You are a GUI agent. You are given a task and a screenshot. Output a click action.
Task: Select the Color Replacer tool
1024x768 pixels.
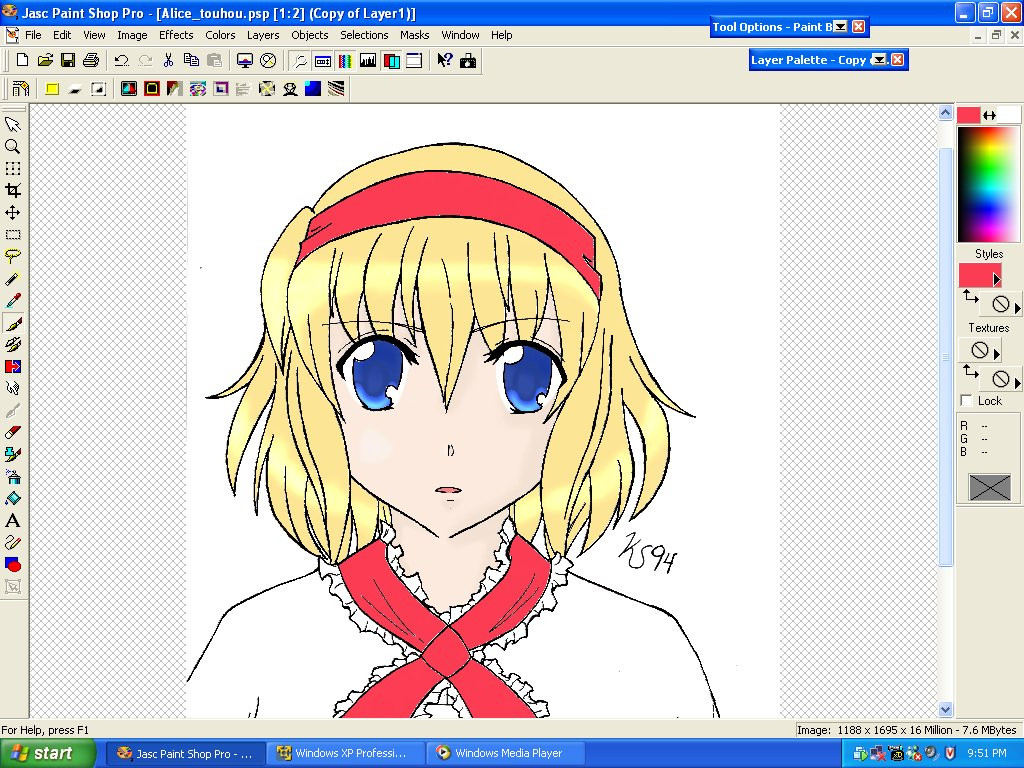pyautogui.click(x=12, y=366)
